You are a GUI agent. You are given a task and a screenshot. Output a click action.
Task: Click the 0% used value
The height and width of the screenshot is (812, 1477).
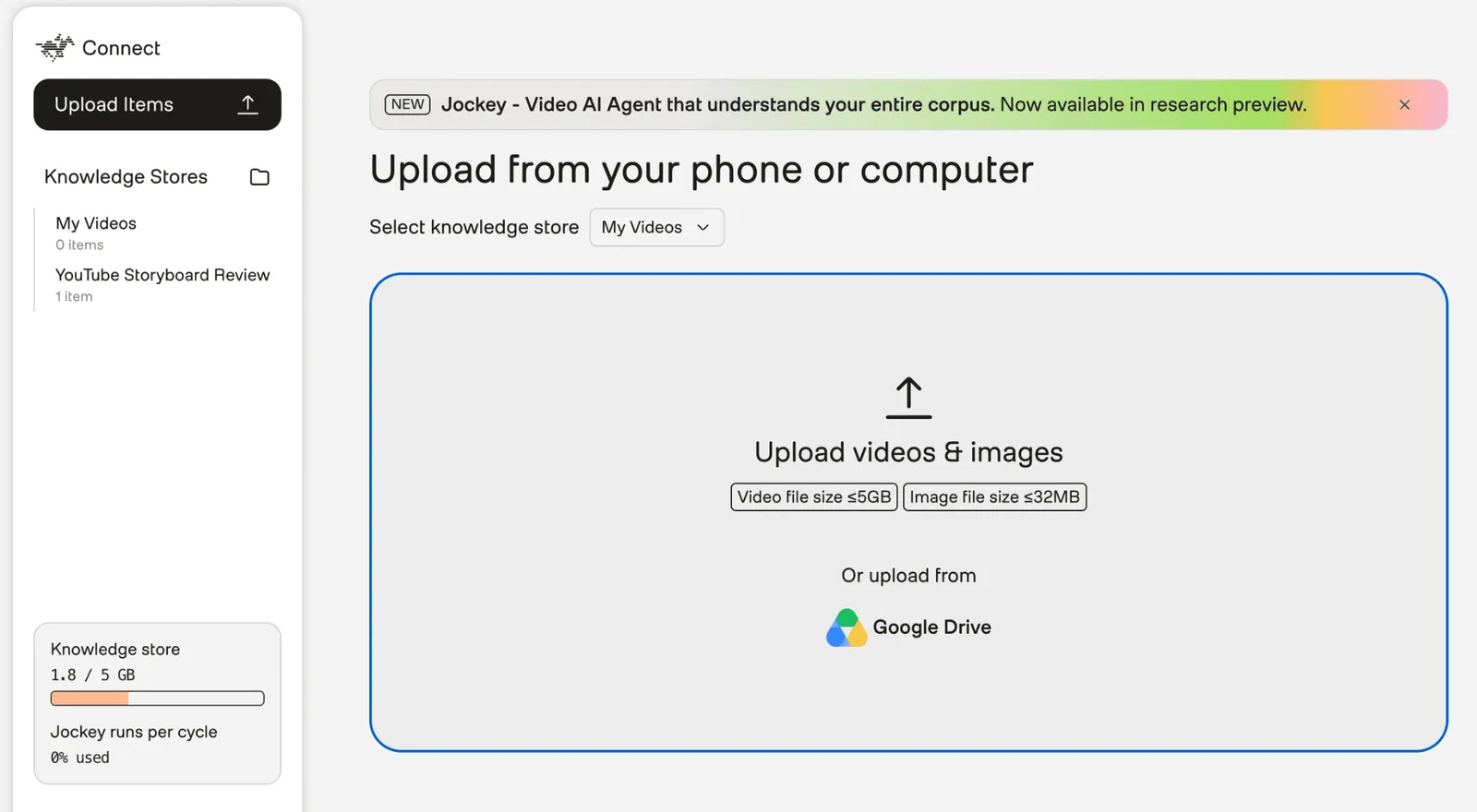(80, 758)
